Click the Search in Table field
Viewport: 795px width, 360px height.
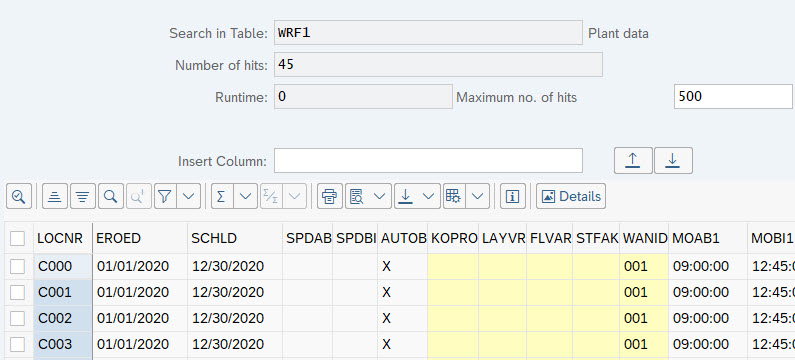click(428, 33)
